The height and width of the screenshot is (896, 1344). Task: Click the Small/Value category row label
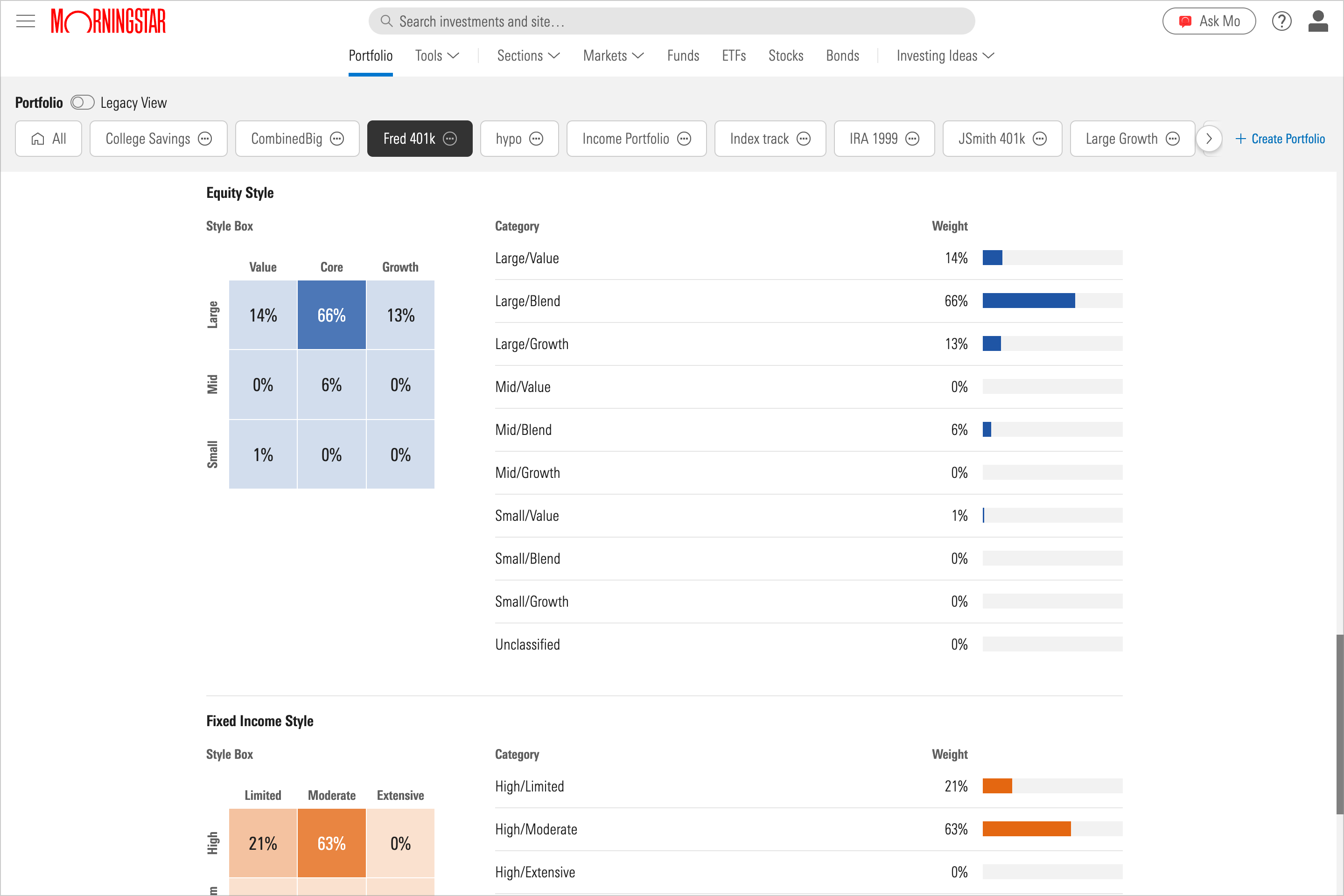coord(527,515)
